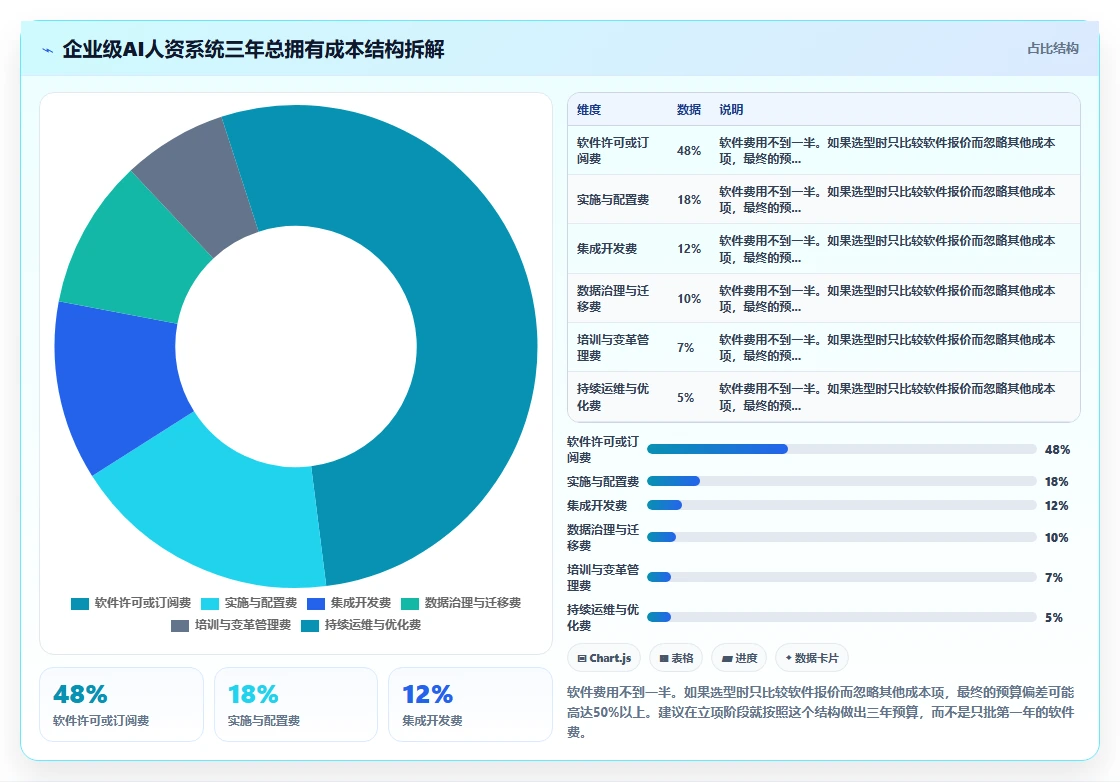This screenshot has height=782, width=1120.
Task: Click the 7% label right of progress bar
Action: click(x=1054, y=577)
